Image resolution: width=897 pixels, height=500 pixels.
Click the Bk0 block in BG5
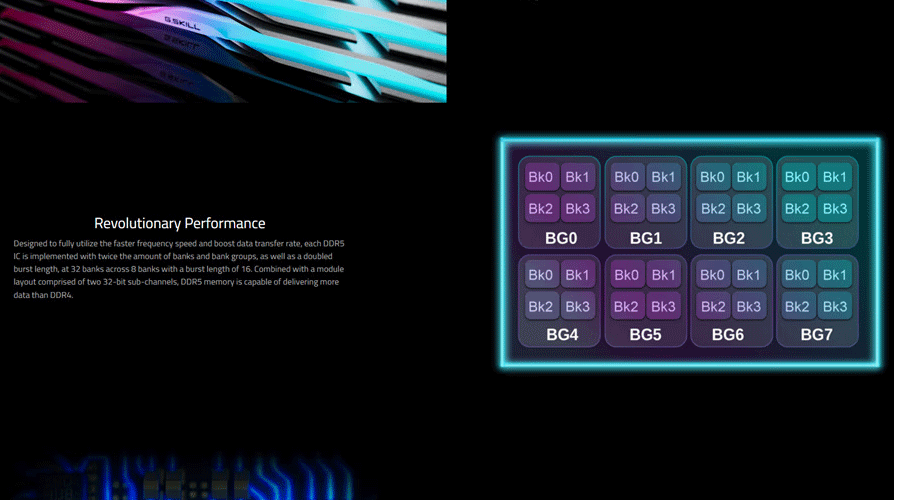click(626, 275)
